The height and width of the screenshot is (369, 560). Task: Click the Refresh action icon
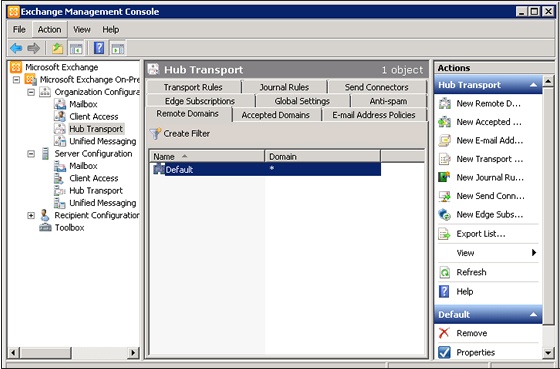444,273
